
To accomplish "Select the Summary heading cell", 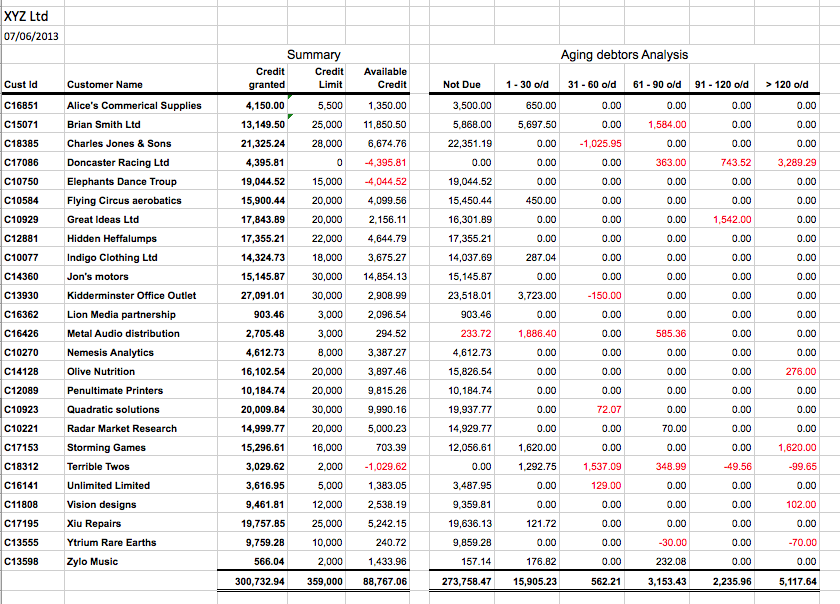I will coord(313,55).
